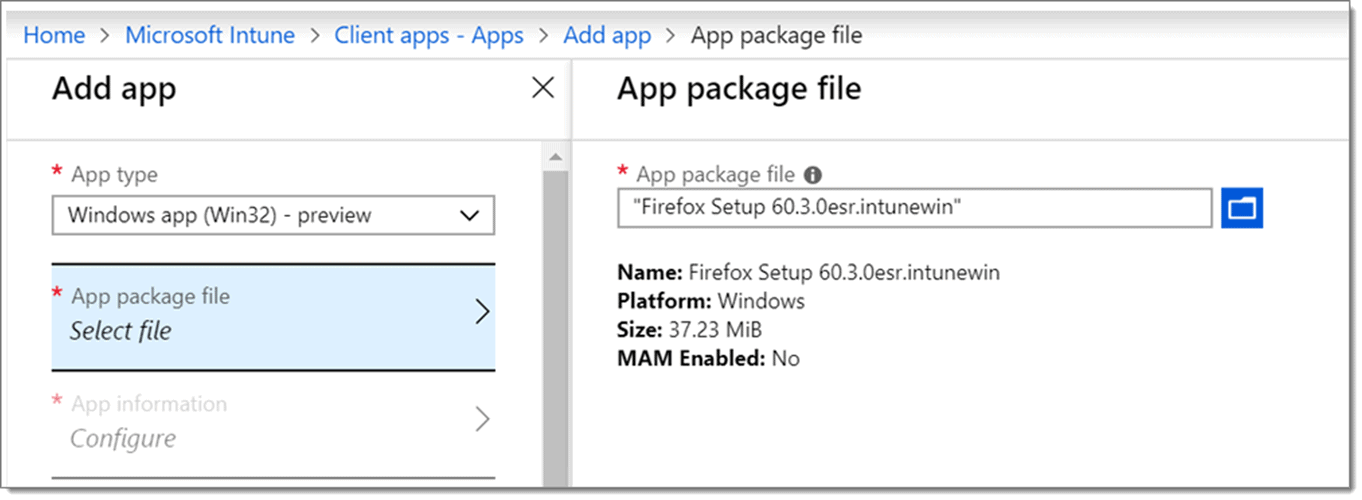The image size is (1362, 500).
Task: Click the App package file text field
Action: click(914, 208)
